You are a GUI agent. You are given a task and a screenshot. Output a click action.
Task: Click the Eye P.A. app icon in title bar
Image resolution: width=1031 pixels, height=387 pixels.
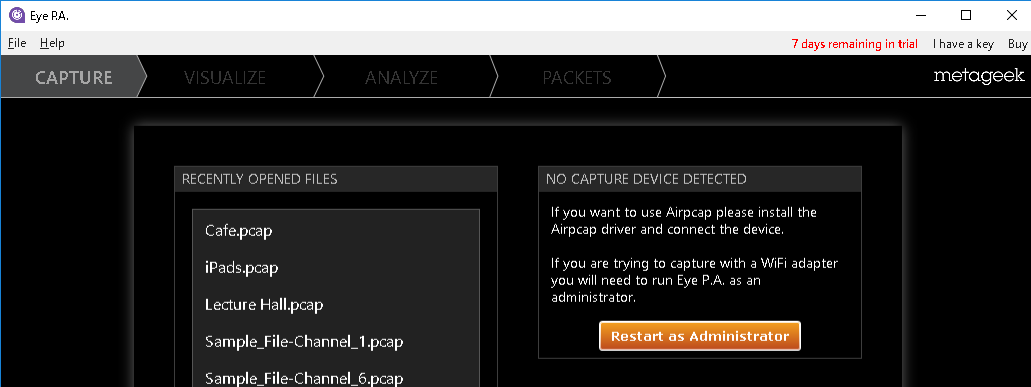[x=16, y=16]
